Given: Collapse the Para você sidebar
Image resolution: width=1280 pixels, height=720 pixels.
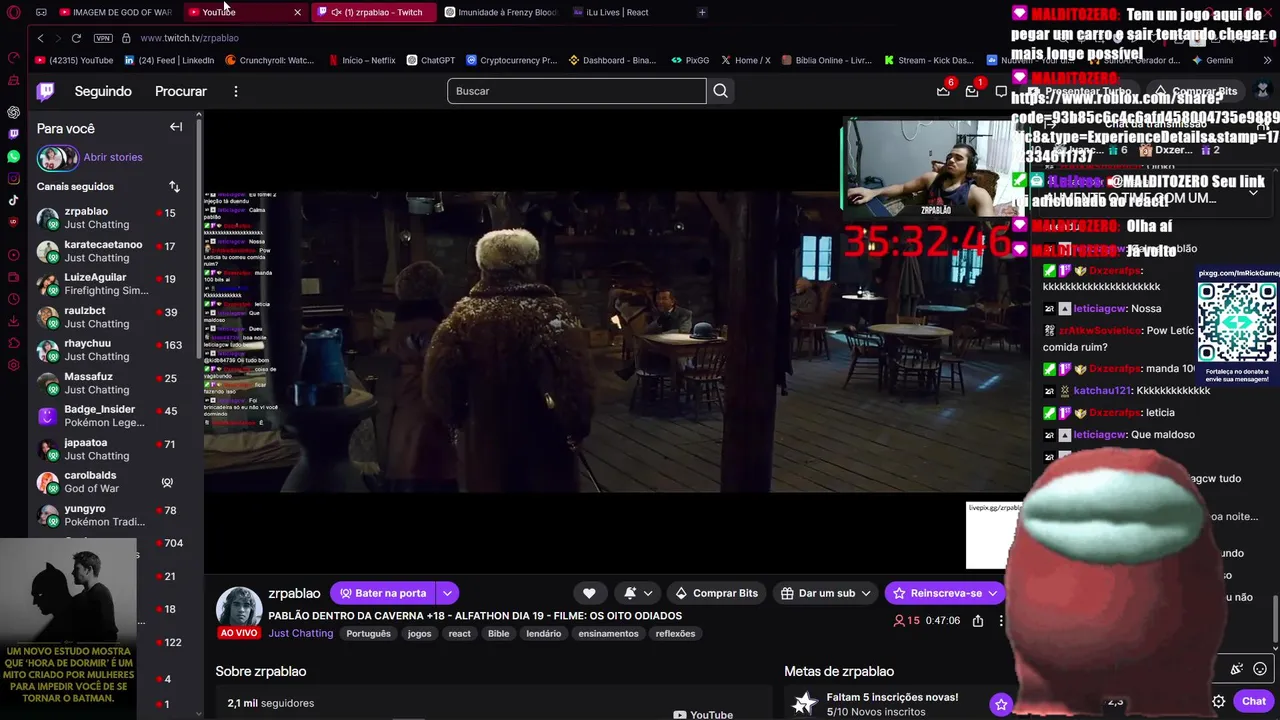Looking at the screenshot, I should click(x=176, y=127).
